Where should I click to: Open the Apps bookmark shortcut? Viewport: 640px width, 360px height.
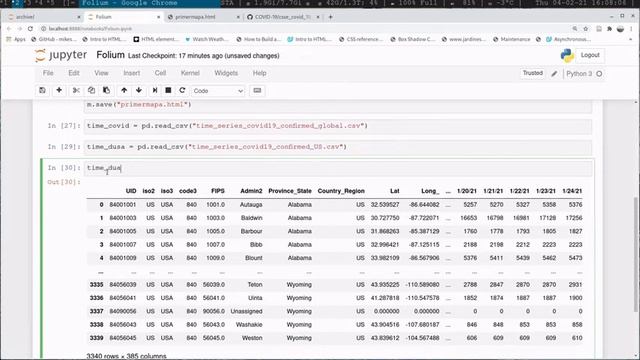[16, 40]
